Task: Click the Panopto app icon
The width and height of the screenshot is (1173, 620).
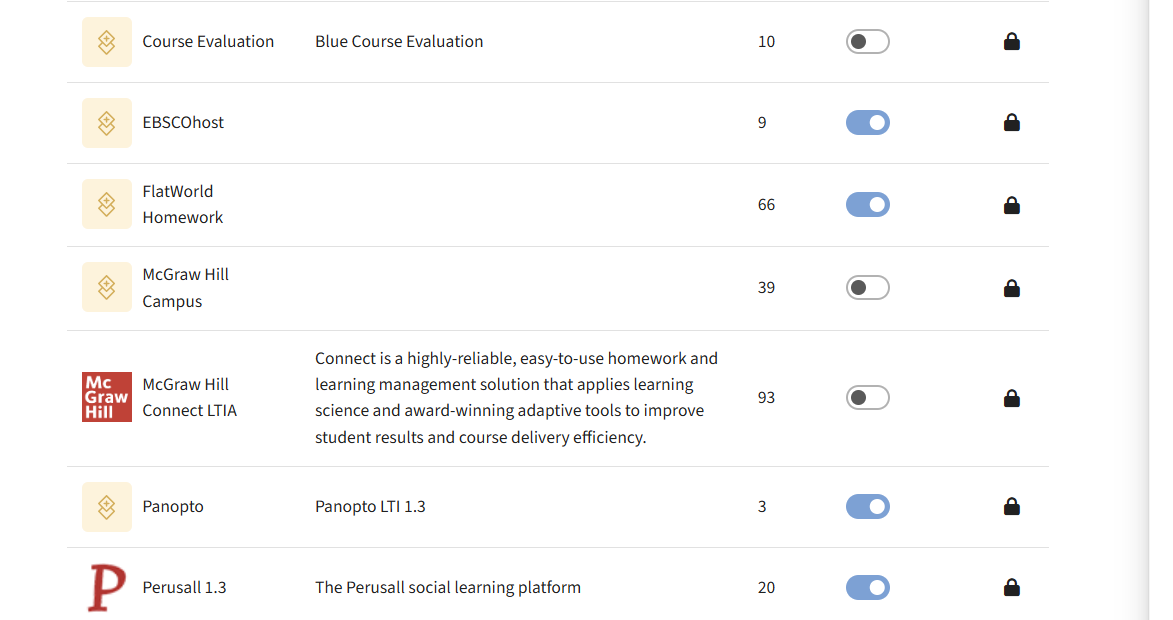Action: (106, 506)
